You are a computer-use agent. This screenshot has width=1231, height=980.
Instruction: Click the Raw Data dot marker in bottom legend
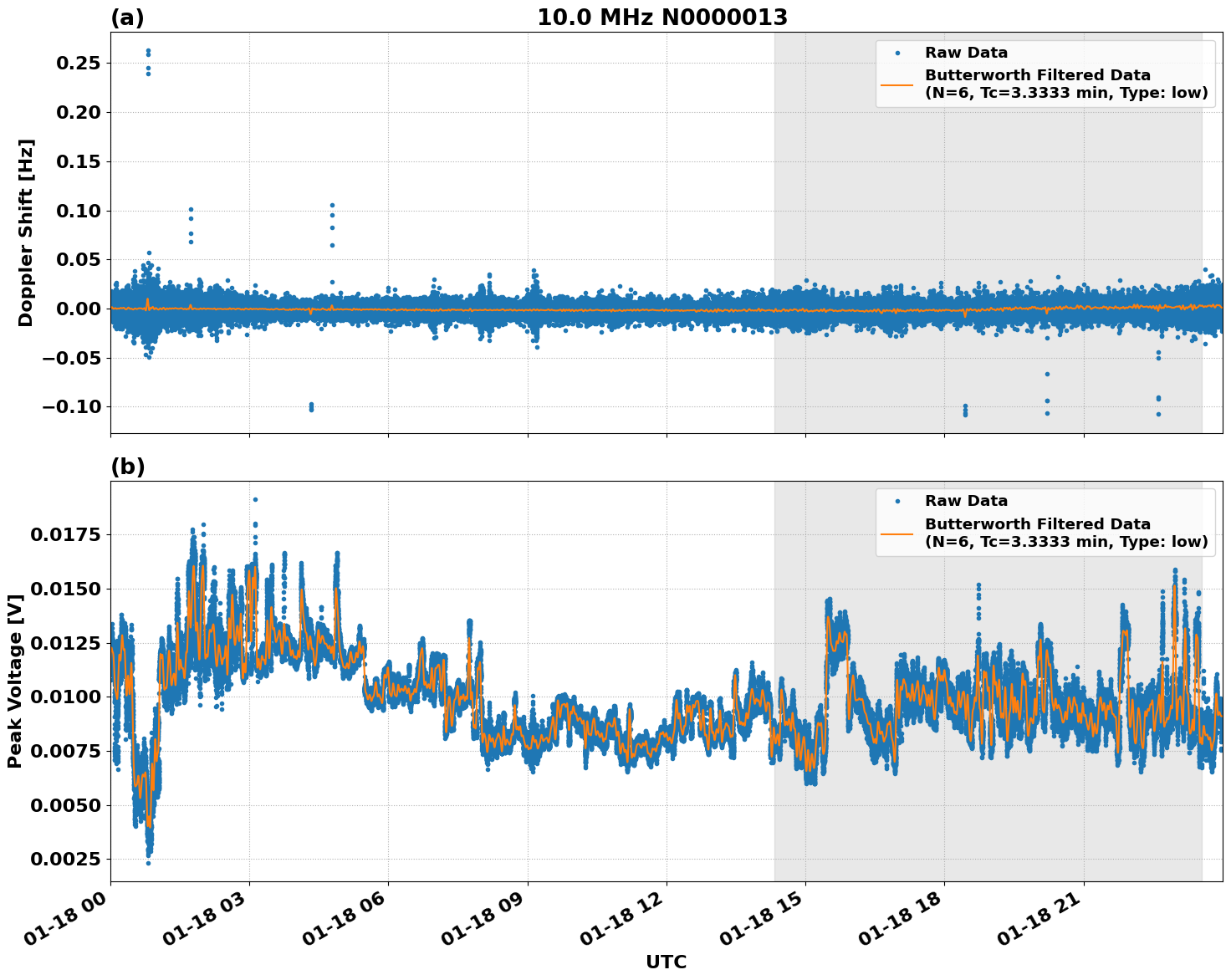click(x=897, y=499)
